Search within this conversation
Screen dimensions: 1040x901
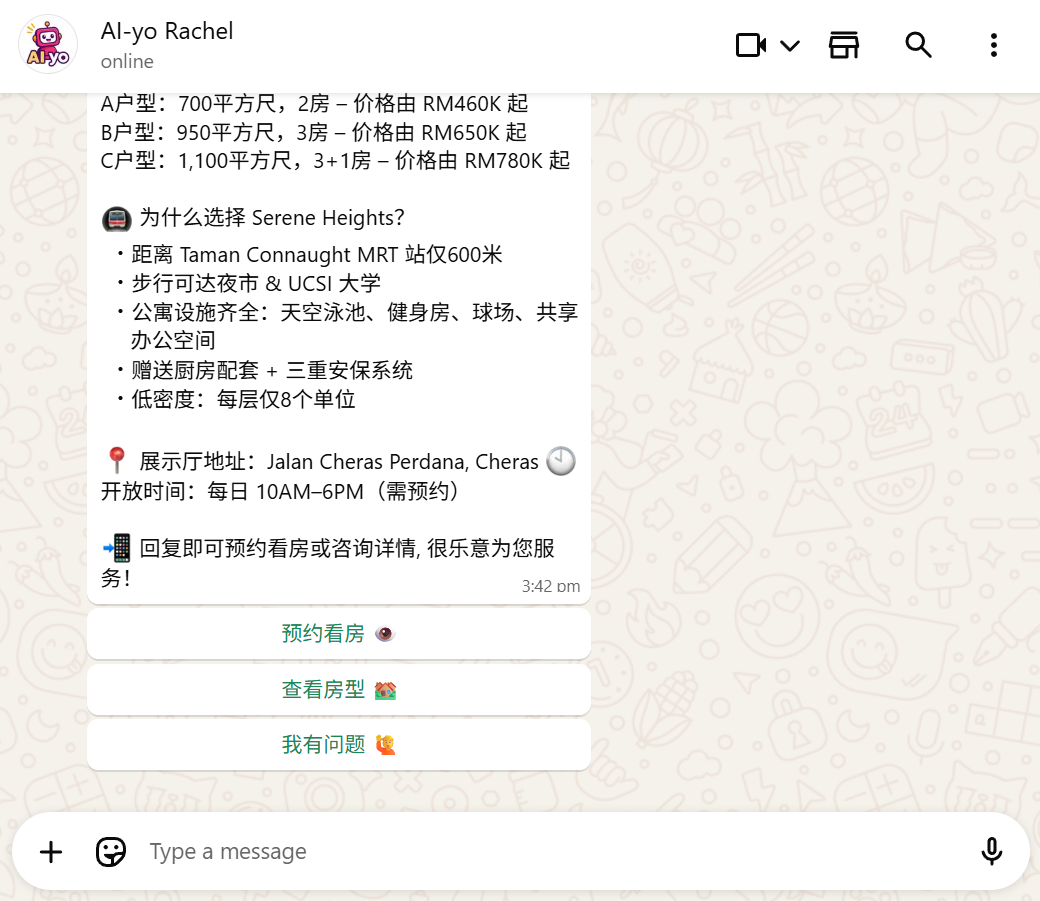tap(918, 45)
